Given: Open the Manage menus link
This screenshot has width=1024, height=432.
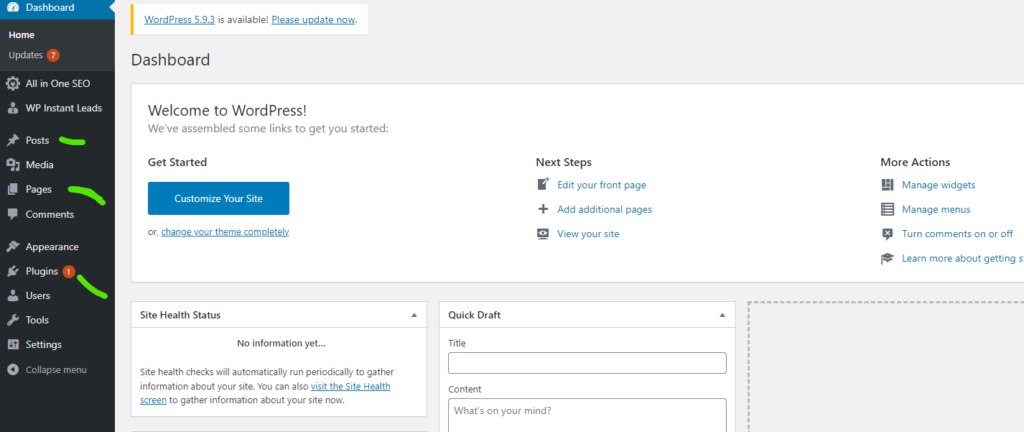Looking at the screenshot, I should 936,209.
